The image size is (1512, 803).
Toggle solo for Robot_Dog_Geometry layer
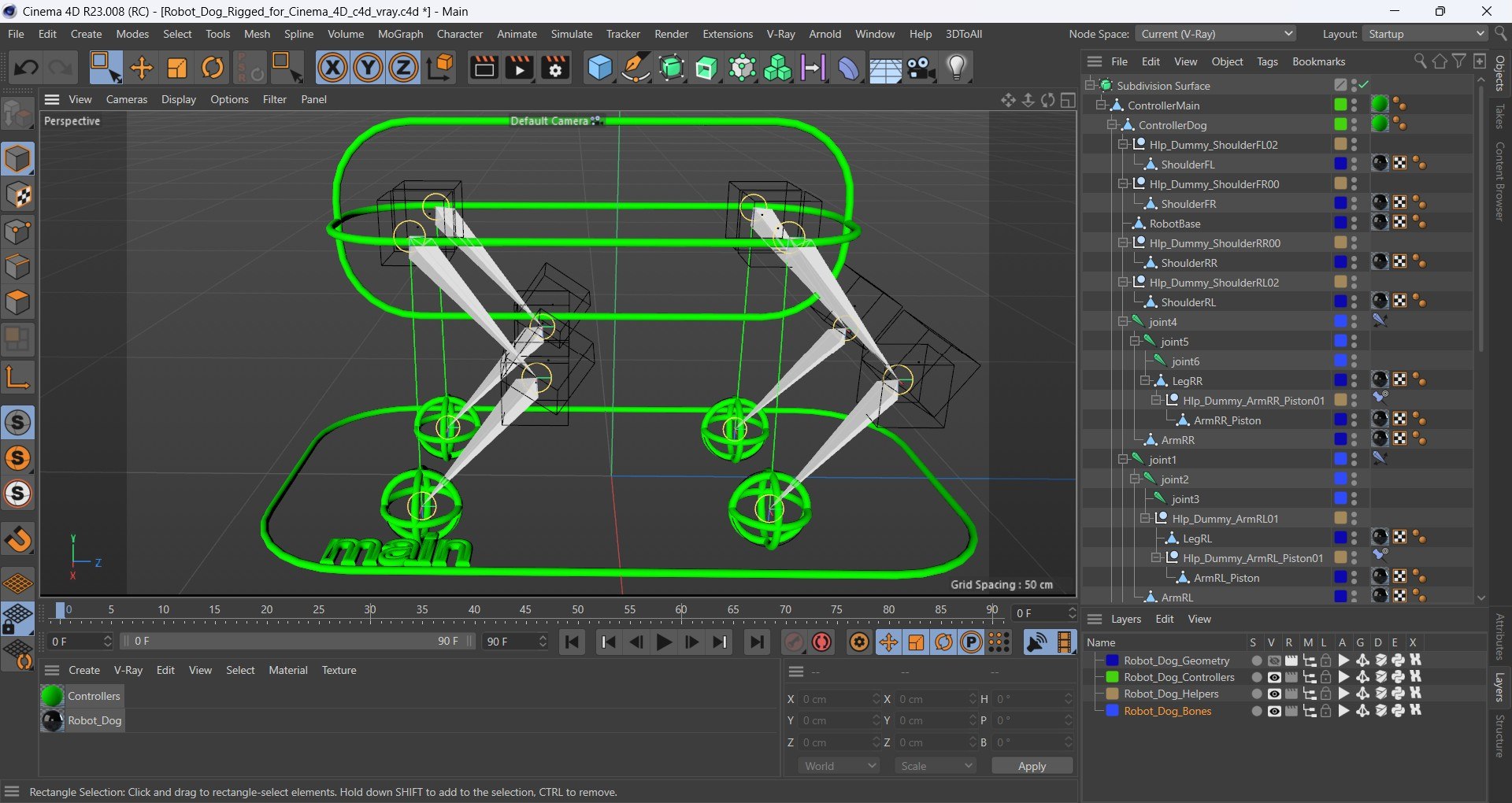[x=1257, y=661]
